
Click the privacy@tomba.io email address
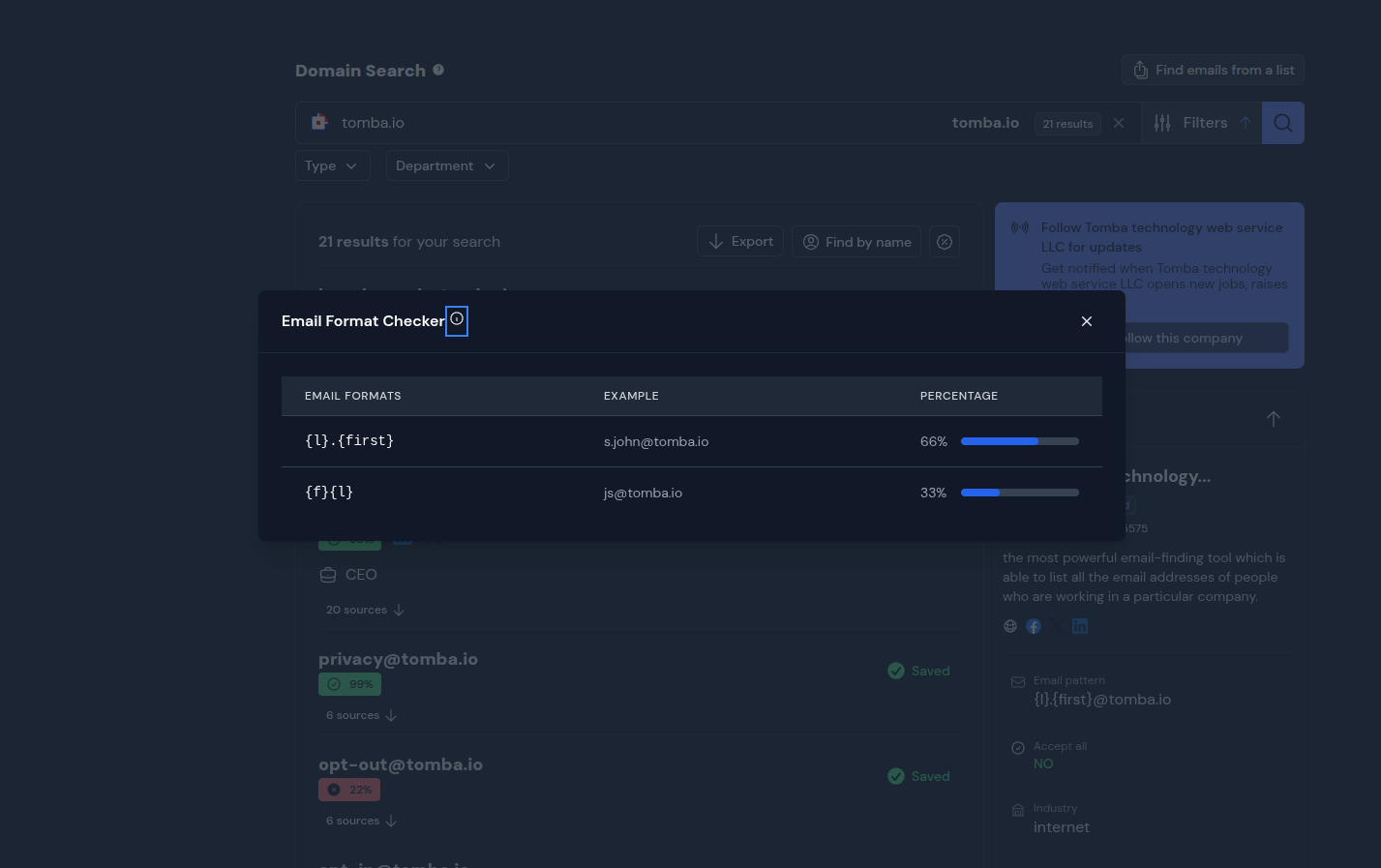point(398,659)
